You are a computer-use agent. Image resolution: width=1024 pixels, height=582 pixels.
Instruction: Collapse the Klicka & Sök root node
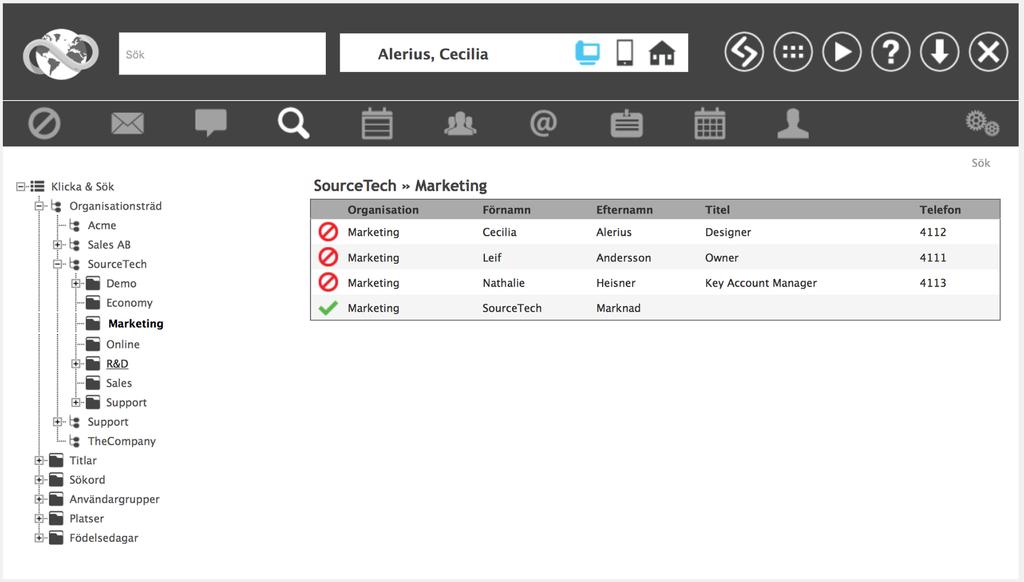(21, 187)
